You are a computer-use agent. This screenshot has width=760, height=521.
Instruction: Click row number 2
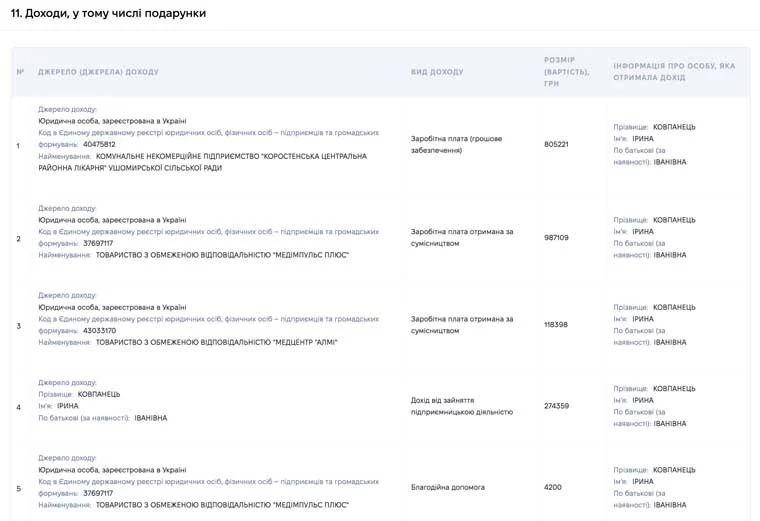point(19,239)
